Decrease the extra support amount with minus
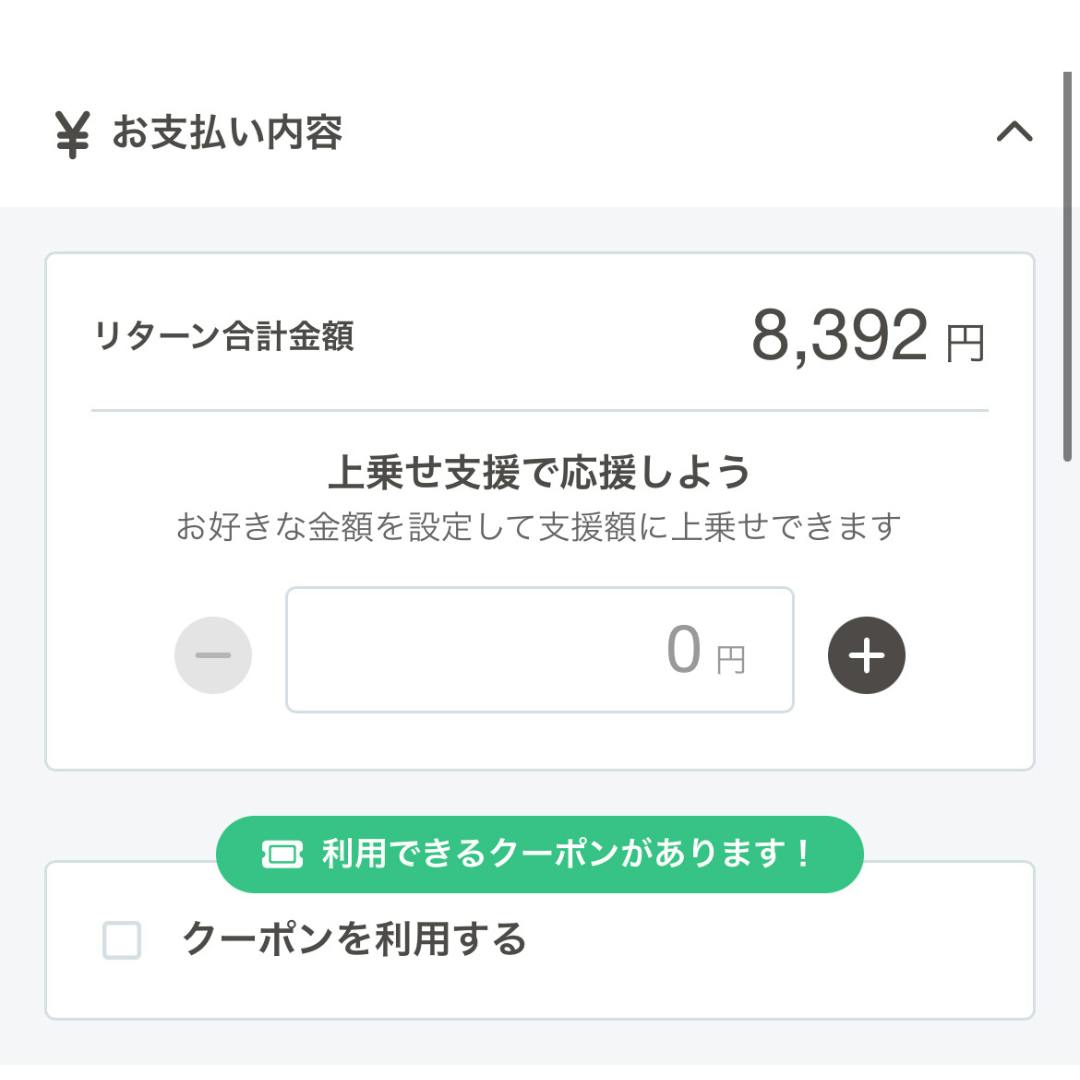Screen dimensions: 1080x1080 pyautogui.click(x=213, y=655)
